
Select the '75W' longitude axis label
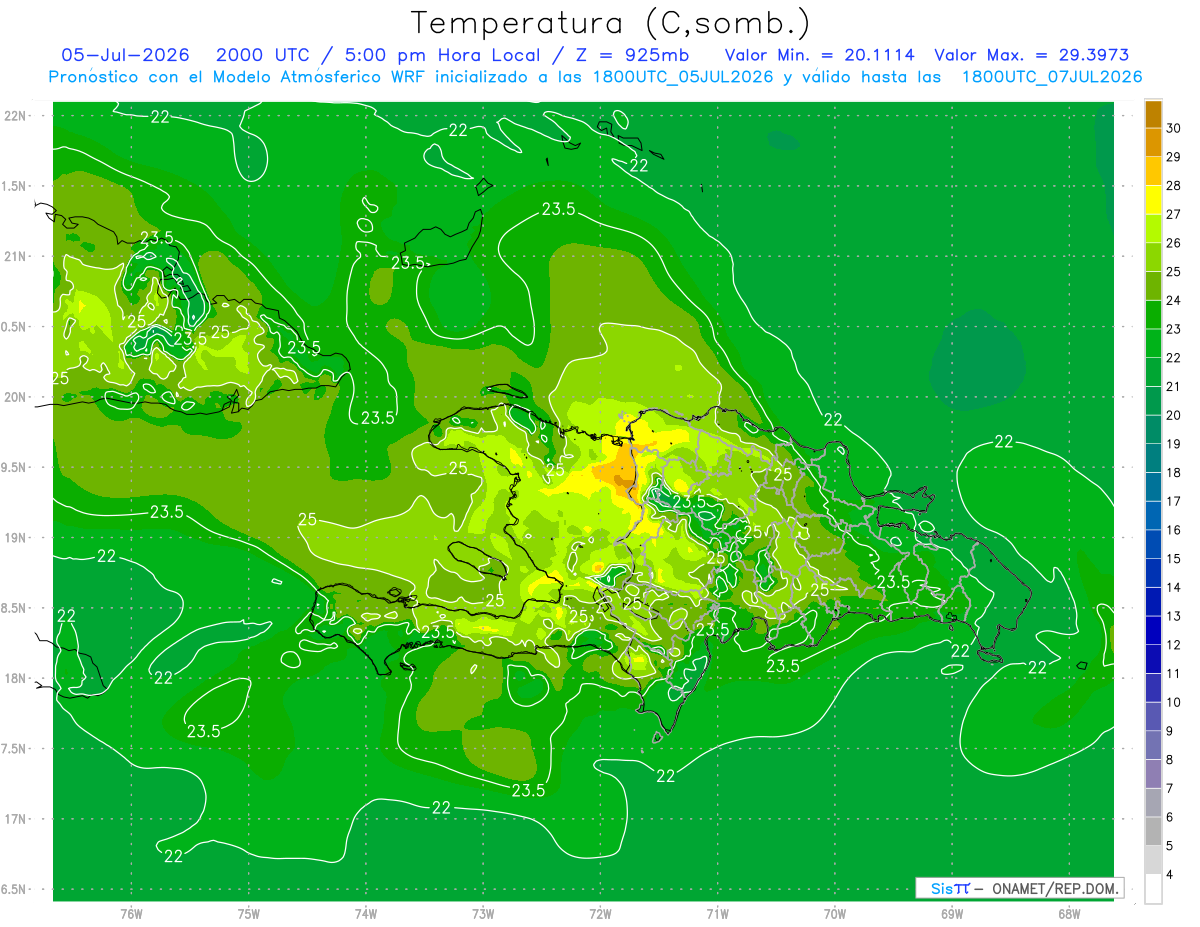pos(249,914)
